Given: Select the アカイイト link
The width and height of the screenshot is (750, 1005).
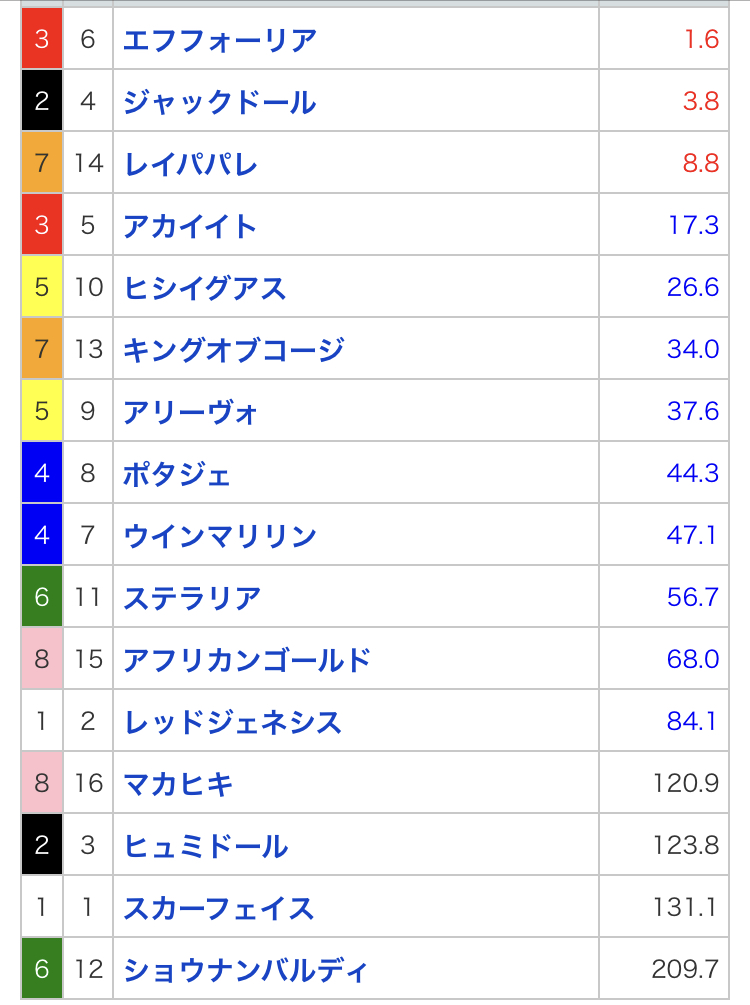Looking at the screenshot, I should coord(190,226).
